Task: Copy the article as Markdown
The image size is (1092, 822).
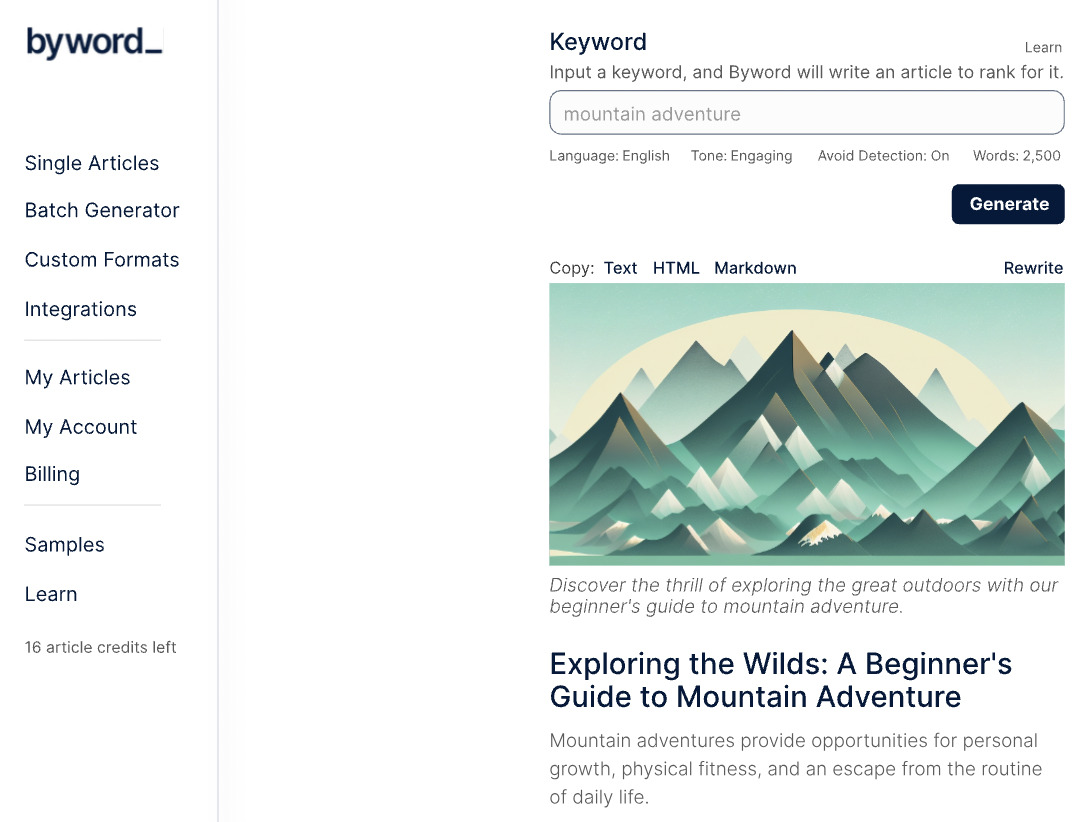Action: [x=755, y=267]
